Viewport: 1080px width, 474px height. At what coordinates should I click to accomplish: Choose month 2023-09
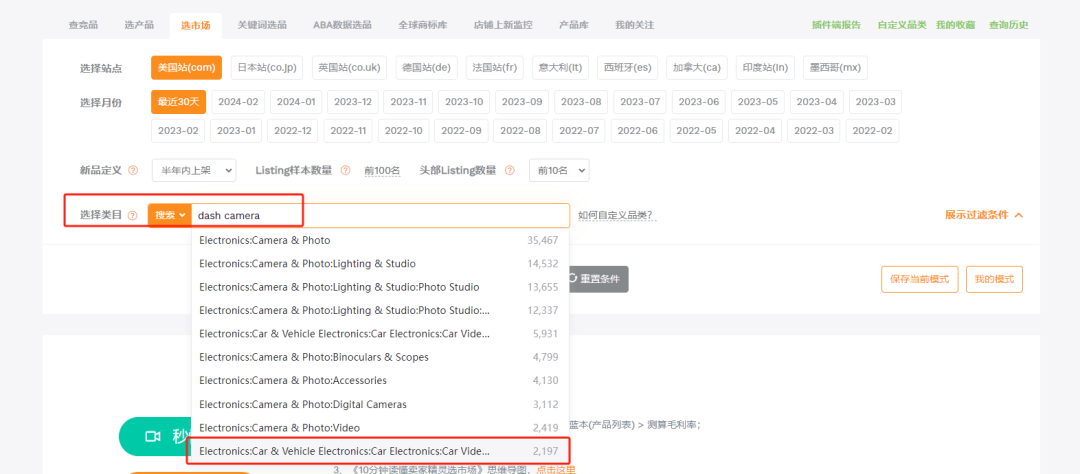pyautogui.click(x=521, y=102)
